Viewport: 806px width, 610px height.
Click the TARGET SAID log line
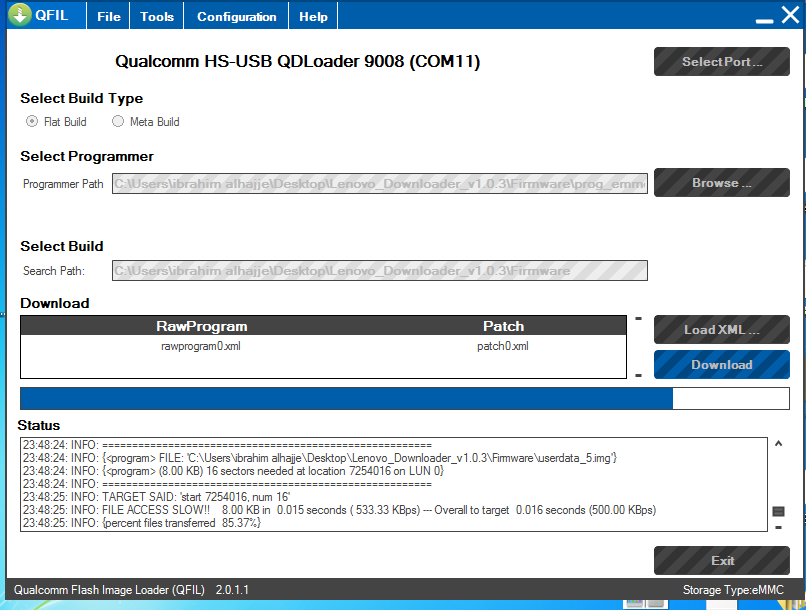pyautogui.click(x=156, y=497)
